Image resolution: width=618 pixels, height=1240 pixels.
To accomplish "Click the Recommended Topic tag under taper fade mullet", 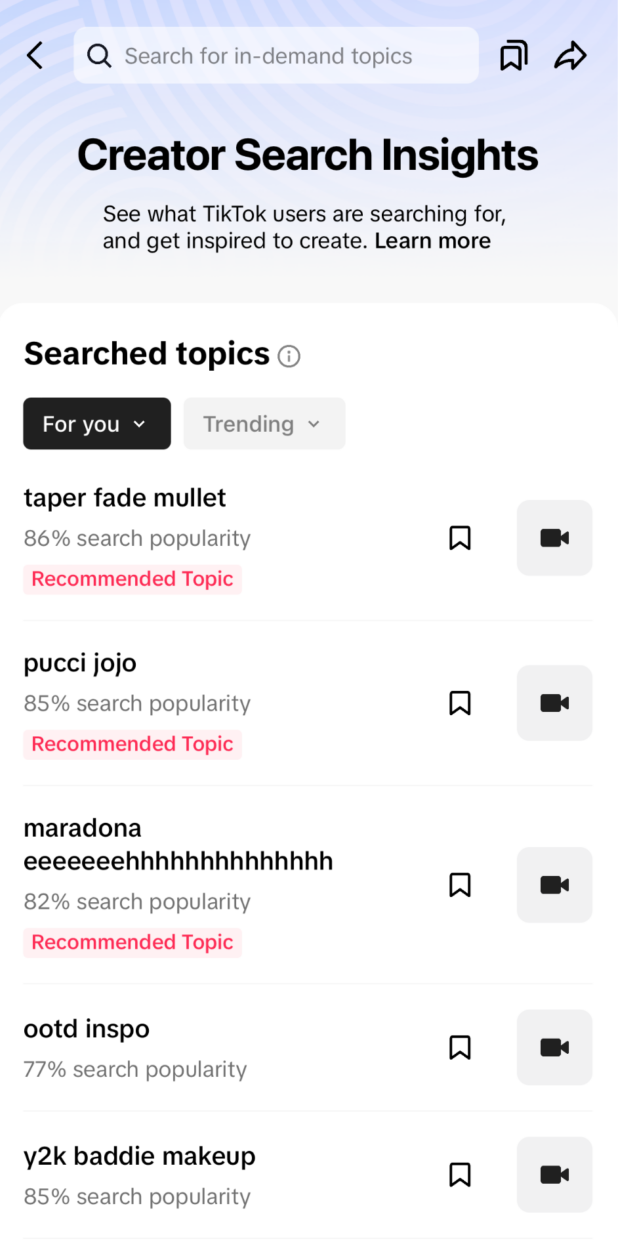I will click(132, 579).
